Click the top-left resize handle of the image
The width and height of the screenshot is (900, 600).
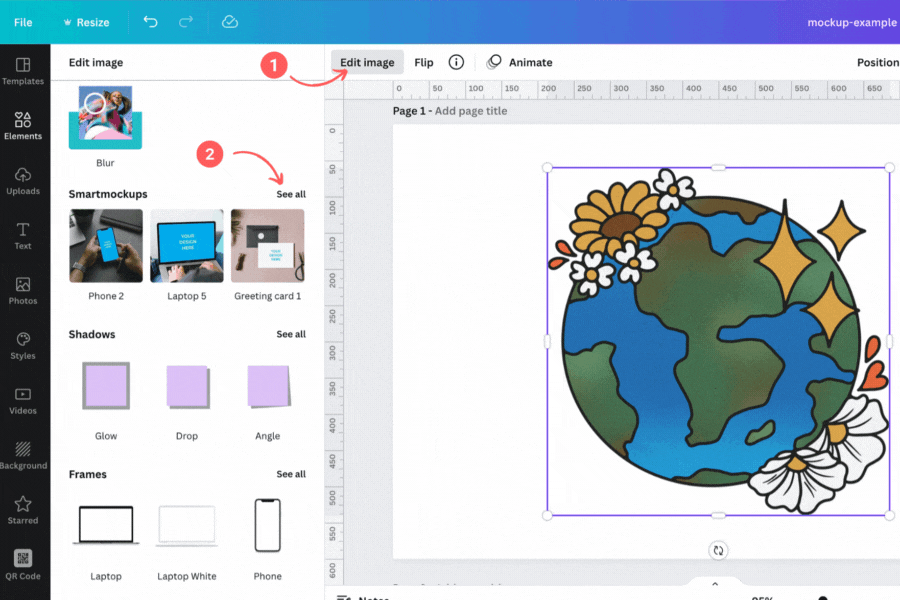pyautogui.click(x=547, y=168)
